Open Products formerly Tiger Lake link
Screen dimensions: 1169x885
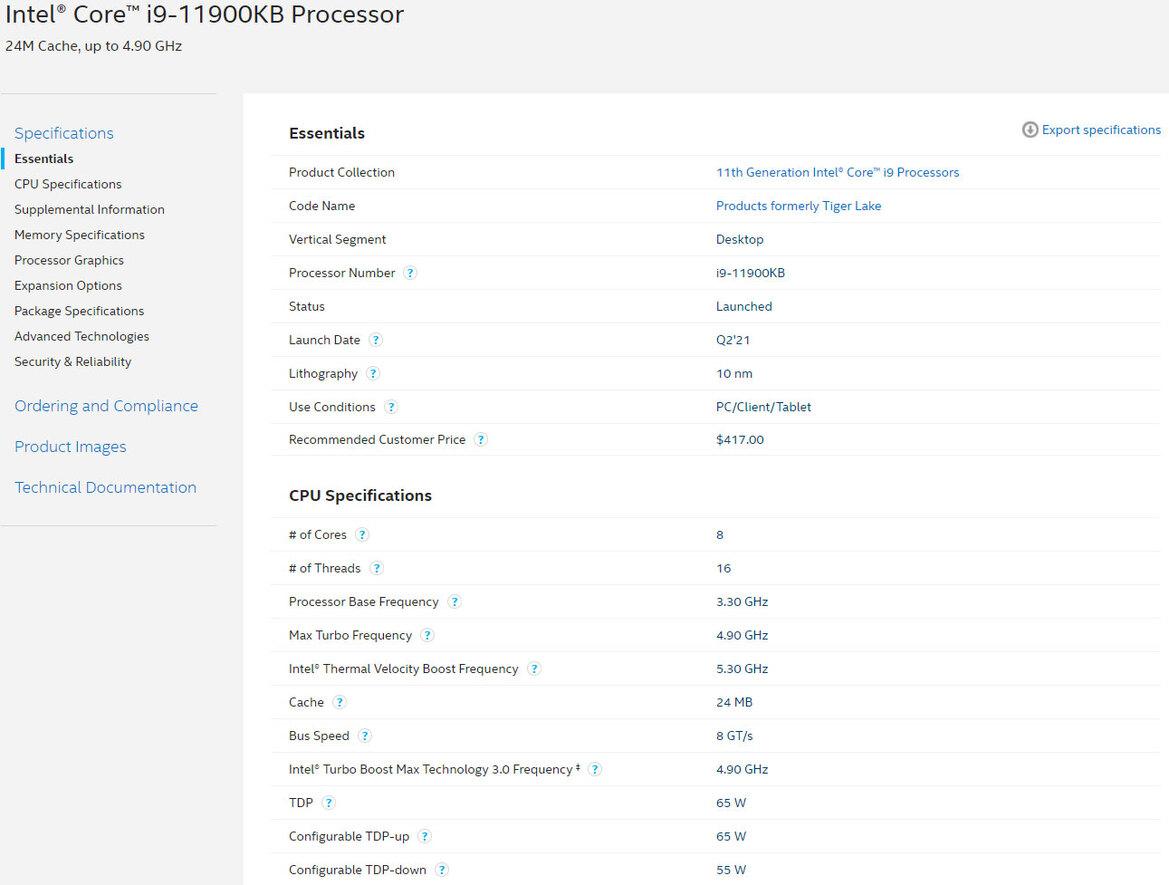(798, 206)
